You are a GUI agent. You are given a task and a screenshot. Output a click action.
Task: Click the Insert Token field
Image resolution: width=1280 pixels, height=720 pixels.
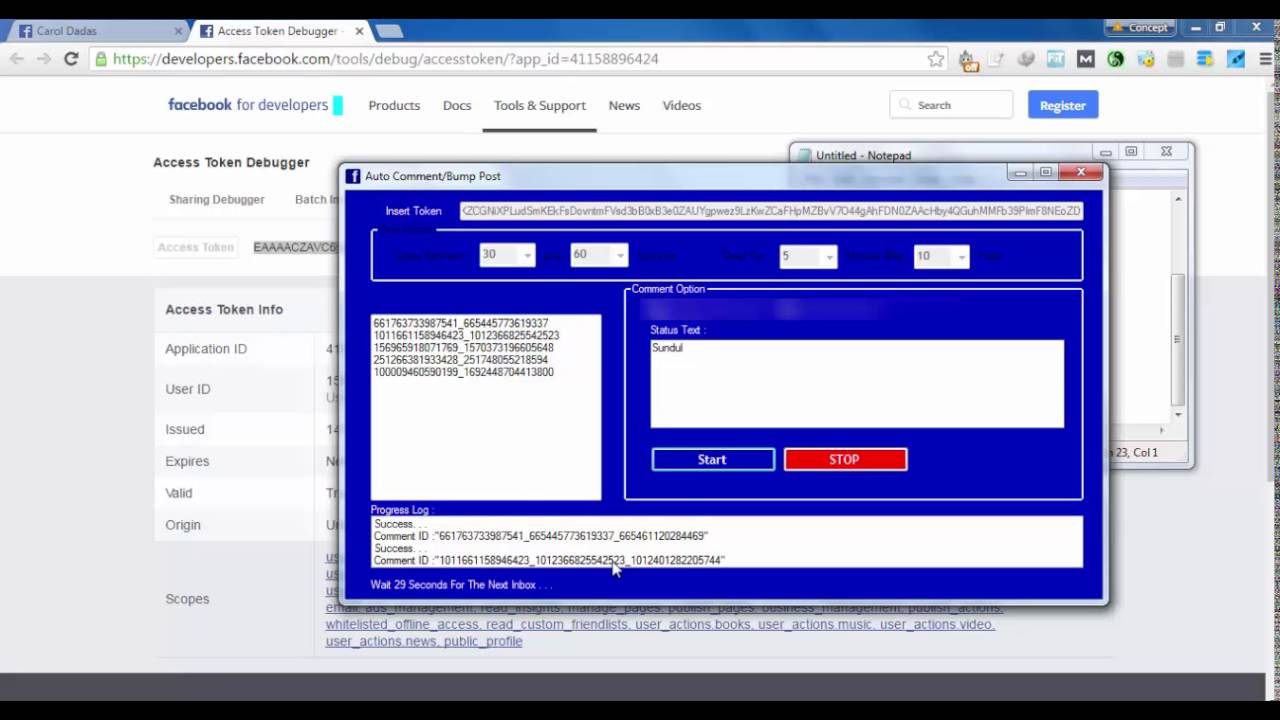pos(771,211)
